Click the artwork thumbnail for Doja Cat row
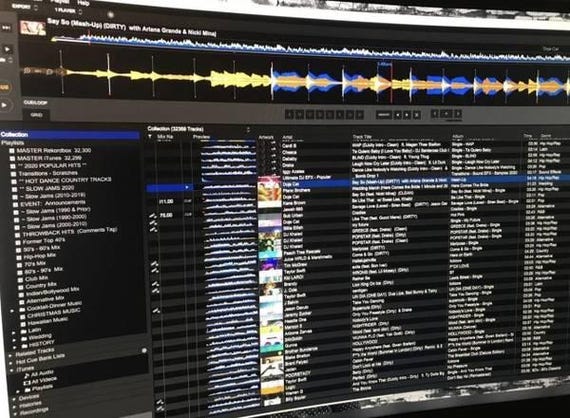The image size is (570, 418). [270, 185]
